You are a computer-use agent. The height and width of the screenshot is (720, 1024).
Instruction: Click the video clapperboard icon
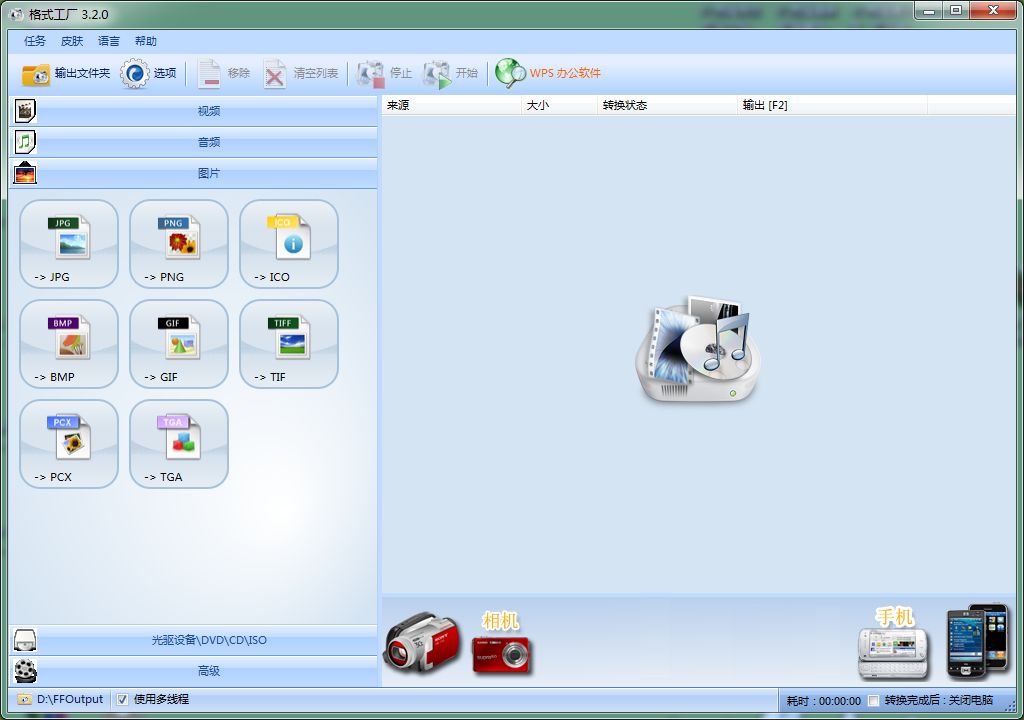tap(25, 111)
